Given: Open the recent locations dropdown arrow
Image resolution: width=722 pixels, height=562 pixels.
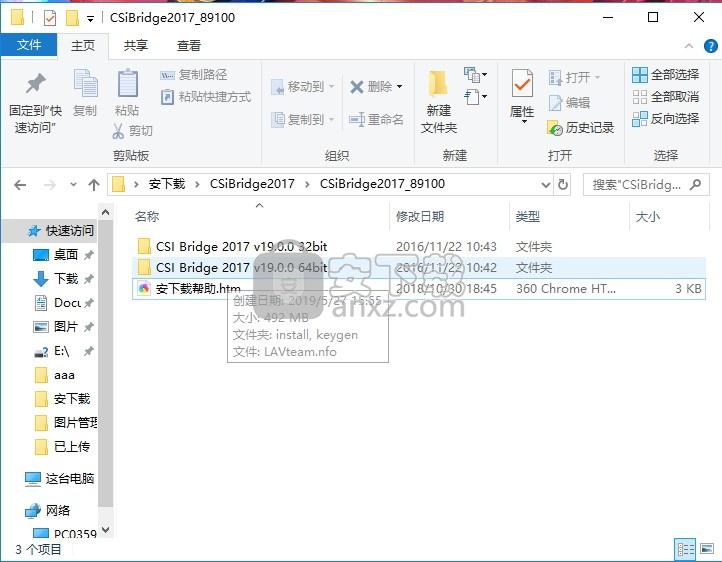Looking at the screenshot, I should [x=73, y=185].
